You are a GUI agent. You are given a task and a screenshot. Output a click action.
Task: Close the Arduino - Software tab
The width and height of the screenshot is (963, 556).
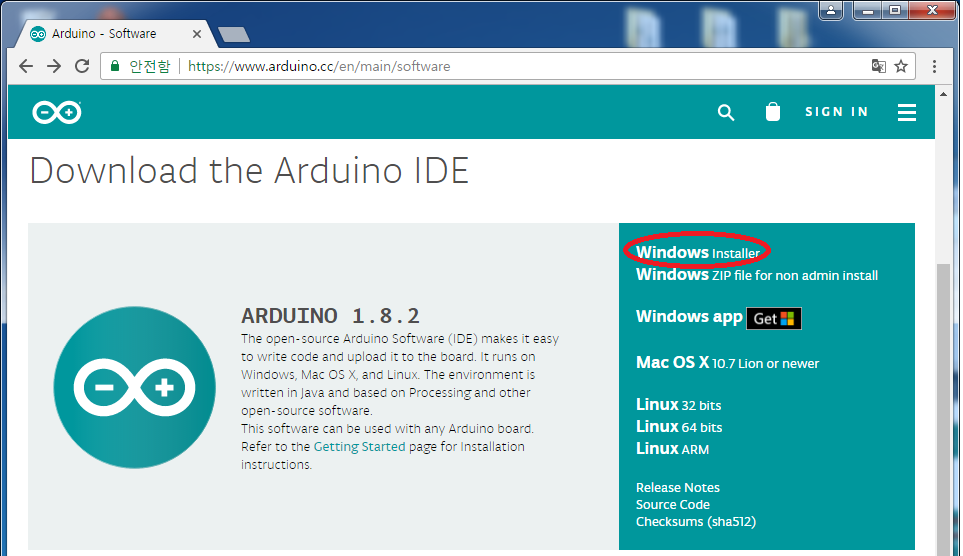click(197, 34)
